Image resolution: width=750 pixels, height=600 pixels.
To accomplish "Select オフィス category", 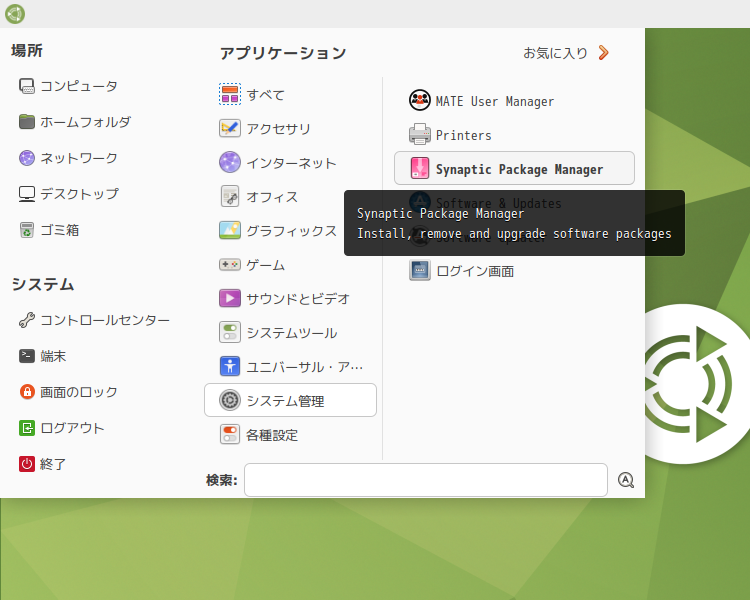I will [x=258, y=196].
